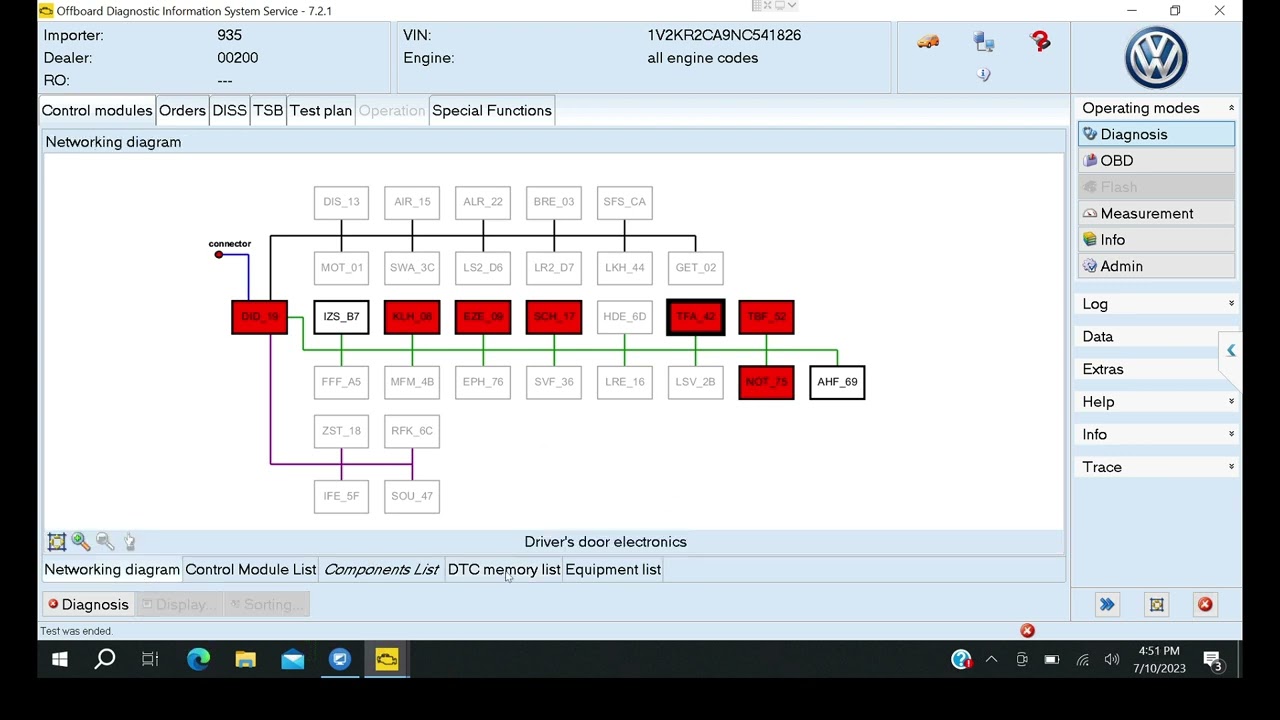Viewport: 1280px width, 720px height.
Task: Click the volume speaker tray icon
Action: click(1112, 660)
